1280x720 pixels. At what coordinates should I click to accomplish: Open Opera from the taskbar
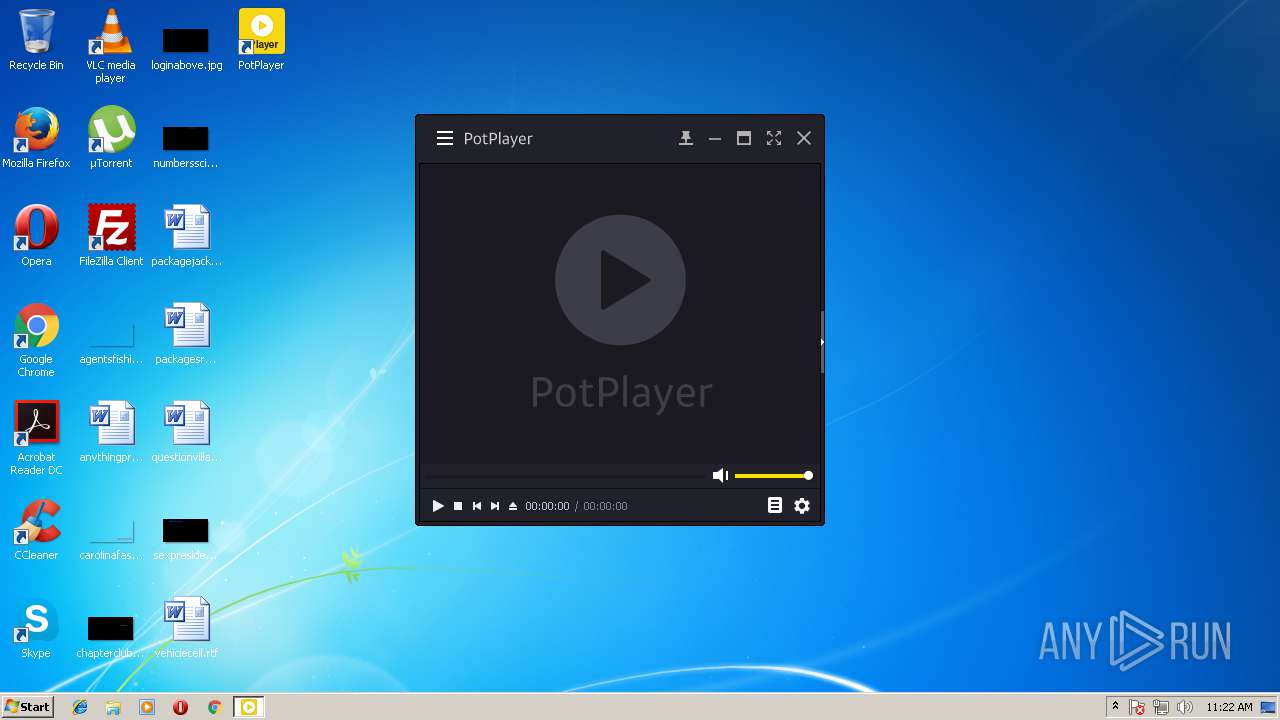[x=180, y=707]
